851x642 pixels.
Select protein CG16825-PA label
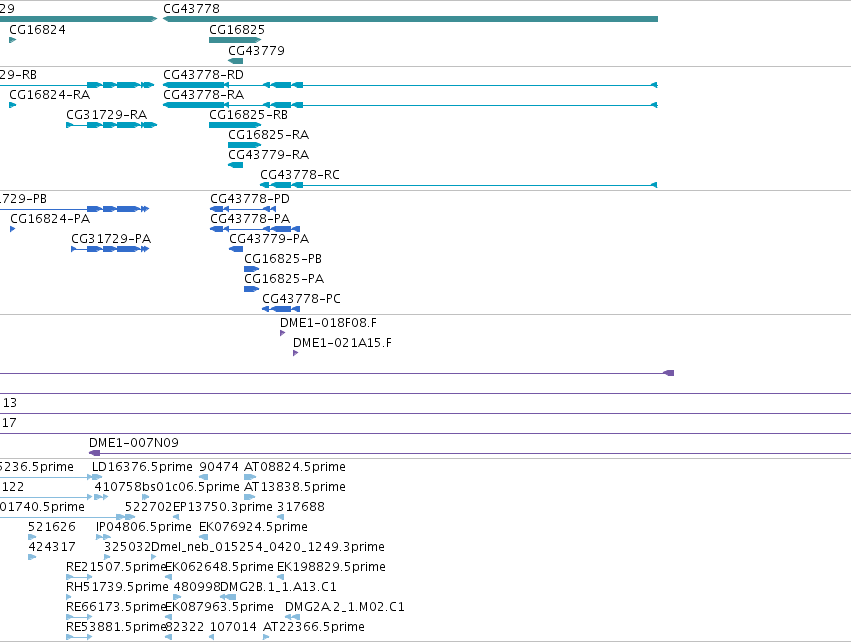284,279
